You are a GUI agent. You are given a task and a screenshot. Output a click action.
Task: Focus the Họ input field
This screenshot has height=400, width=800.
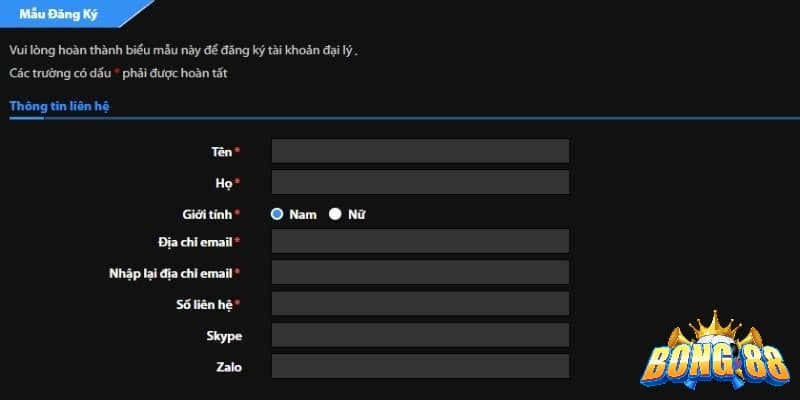[420, 182]
